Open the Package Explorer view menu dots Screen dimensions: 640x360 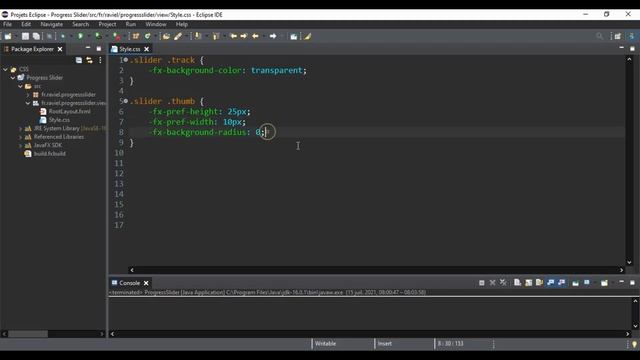click(x=100, y=60)
